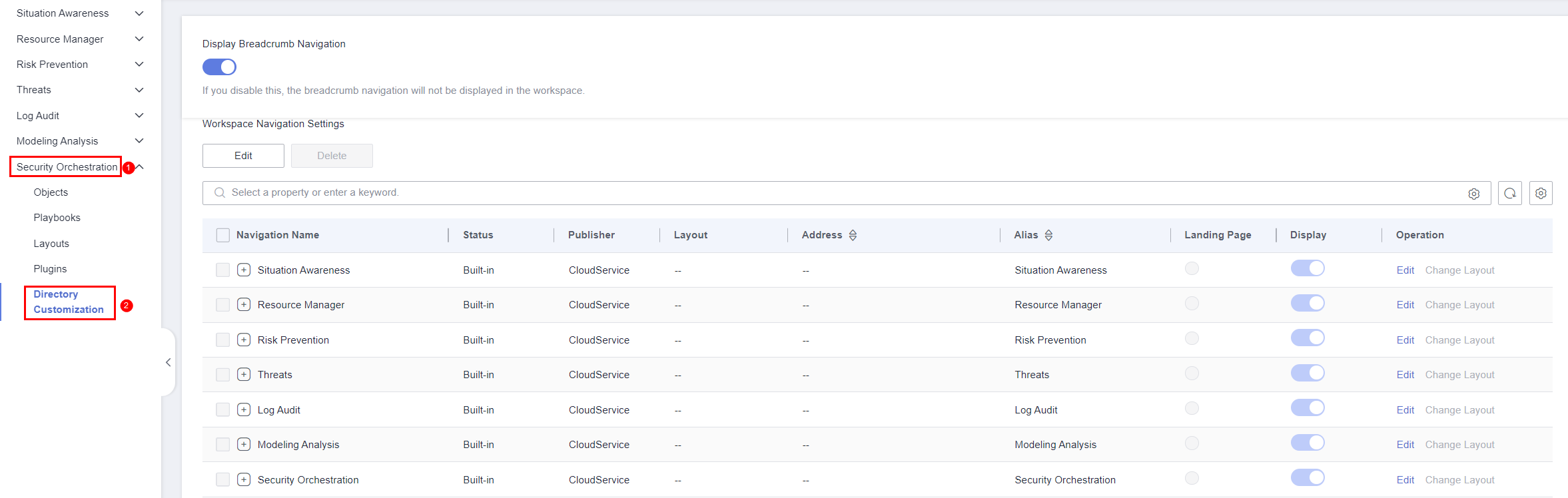
Task: Click the gear icon inside search field
Action: coord(1473,193)
